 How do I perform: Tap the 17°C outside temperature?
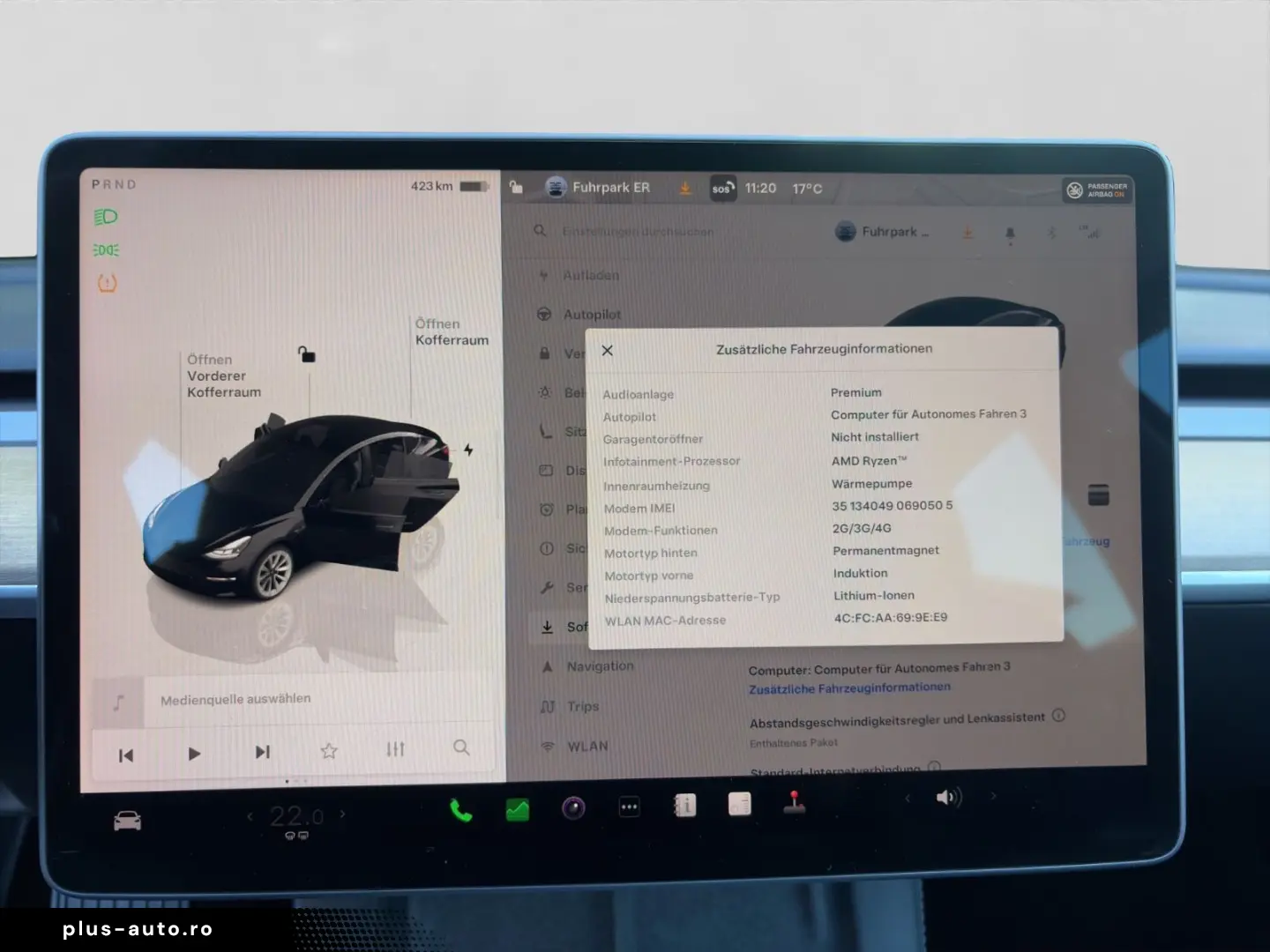807,189
